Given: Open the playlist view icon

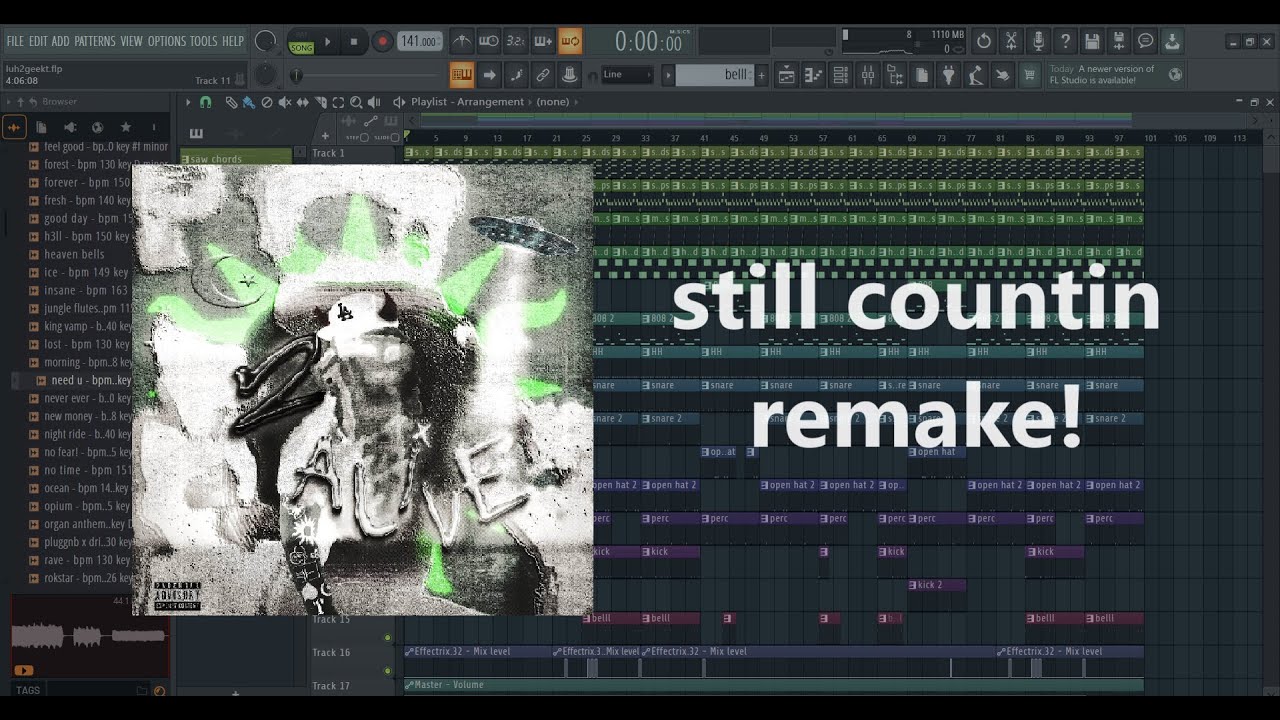Looking at the screenshot, I should coord(787,75).
